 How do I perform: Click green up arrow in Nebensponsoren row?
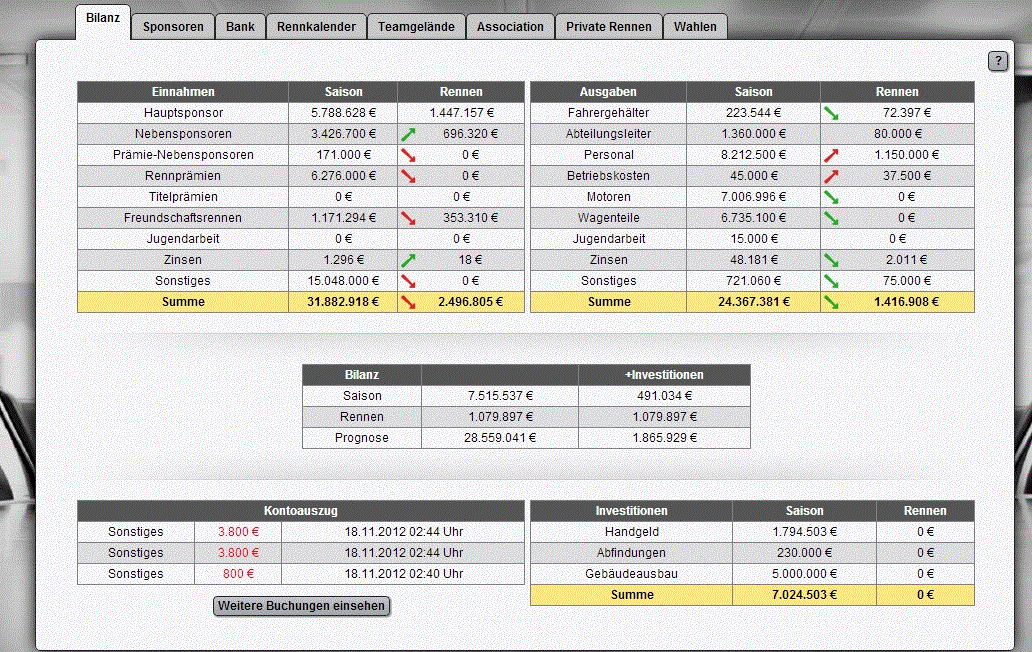[x=408, y=134]
